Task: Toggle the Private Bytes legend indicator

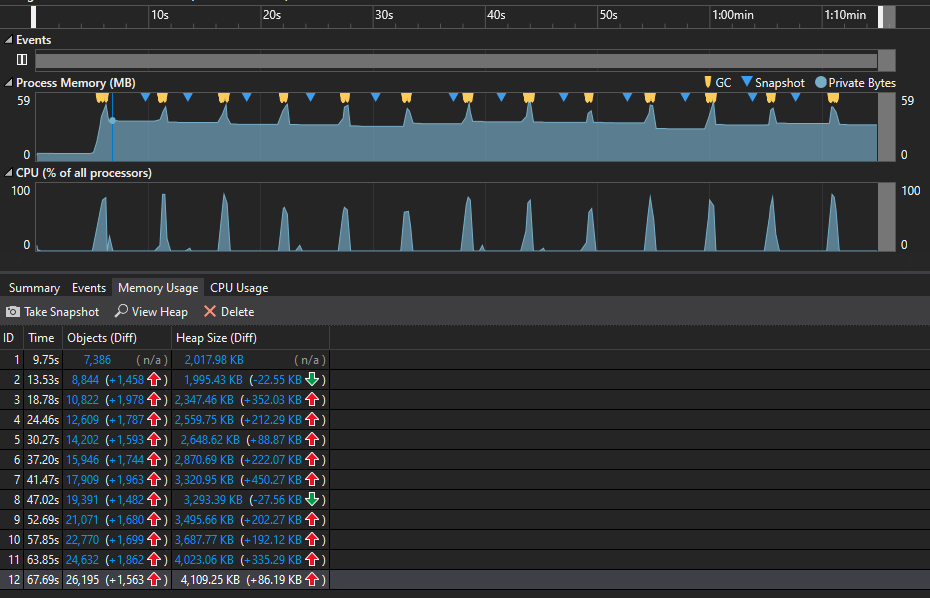Action: click(820, 83)
